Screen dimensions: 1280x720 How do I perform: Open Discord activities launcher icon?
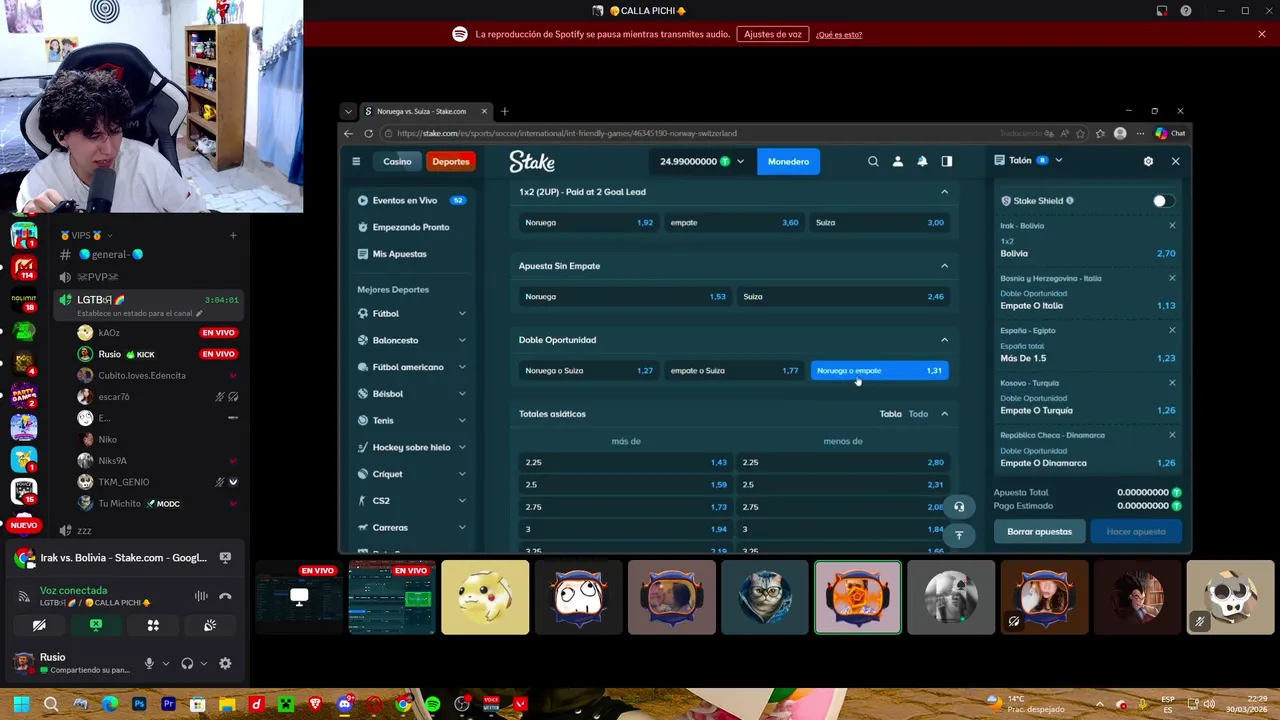point(153,625)
